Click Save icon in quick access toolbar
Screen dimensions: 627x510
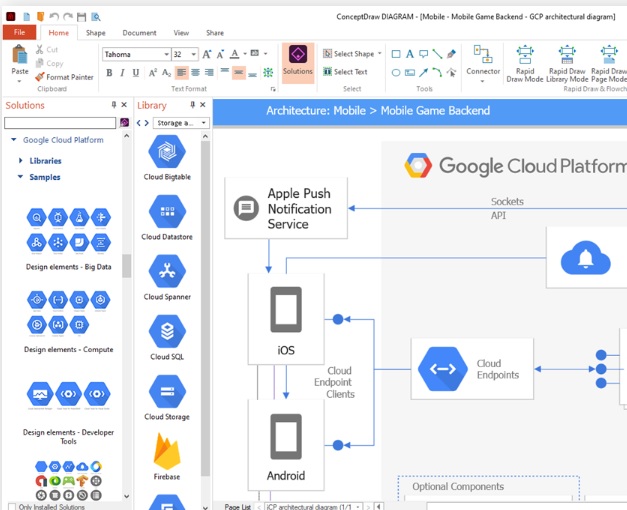pyautogui.click(x=82, y=16)
